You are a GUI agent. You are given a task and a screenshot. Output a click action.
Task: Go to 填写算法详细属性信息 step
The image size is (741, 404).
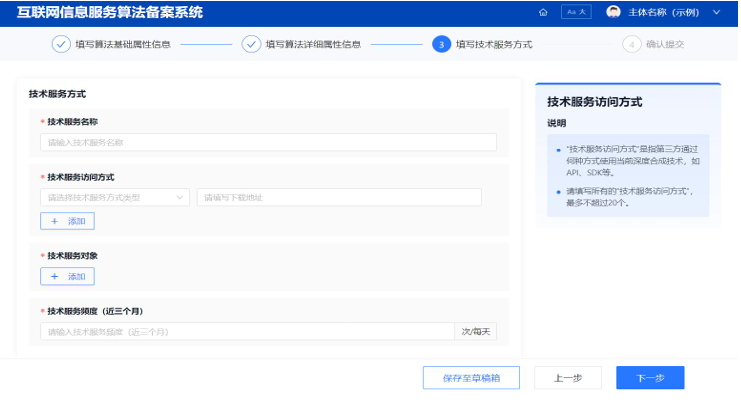click(313, 44)
